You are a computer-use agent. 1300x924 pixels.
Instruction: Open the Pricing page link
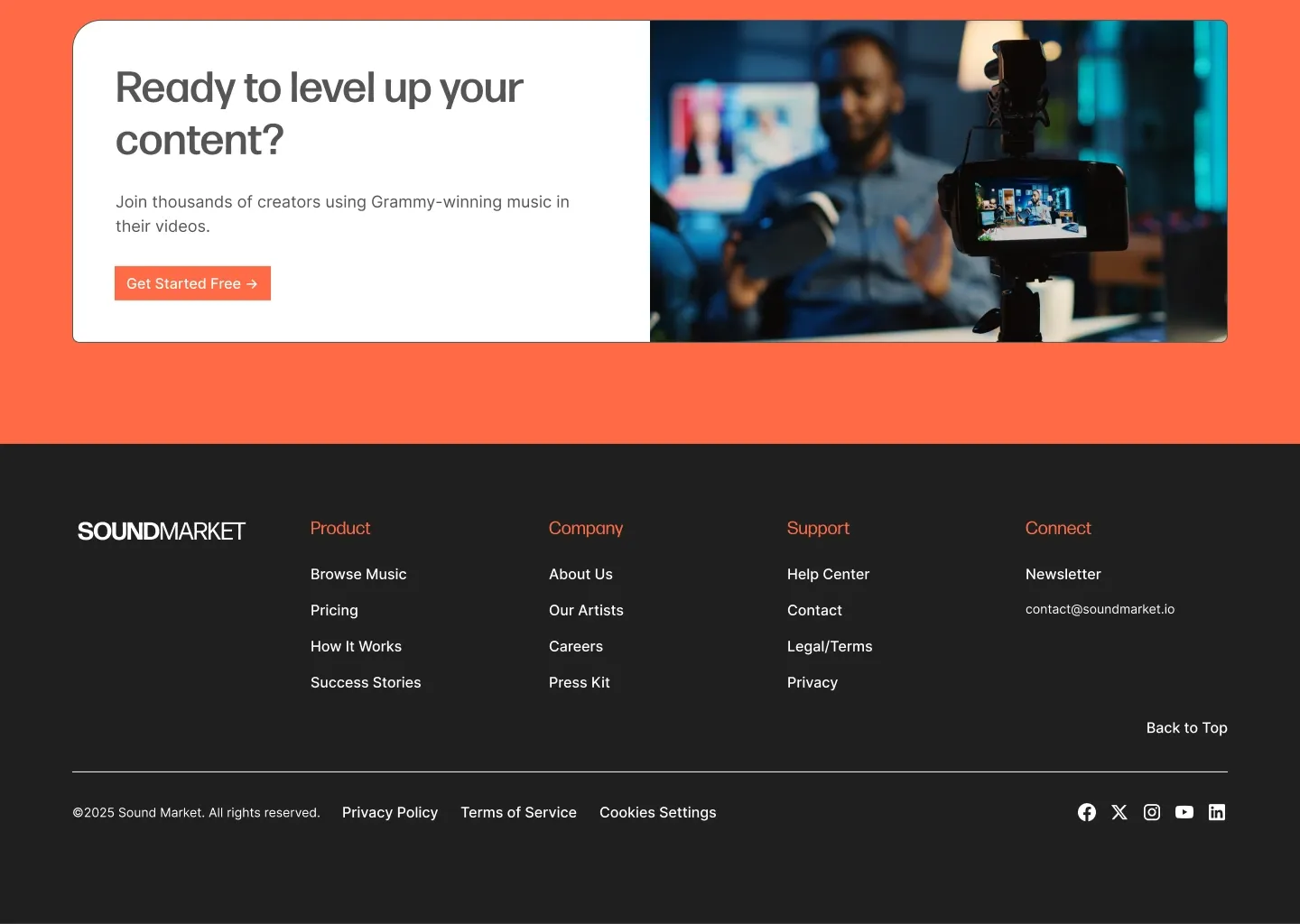pyautogui.click(x=334, y=610)
